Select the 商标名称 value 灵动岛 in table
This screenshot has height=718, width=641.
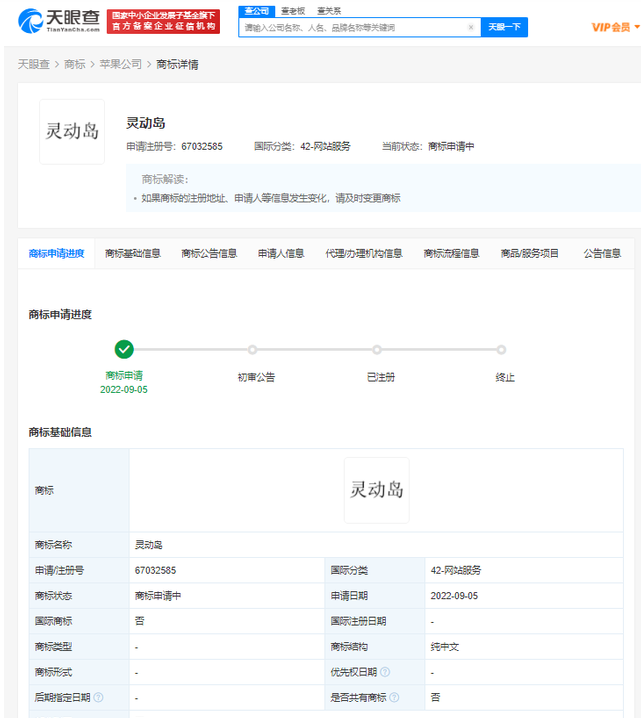tap(148, 545)
